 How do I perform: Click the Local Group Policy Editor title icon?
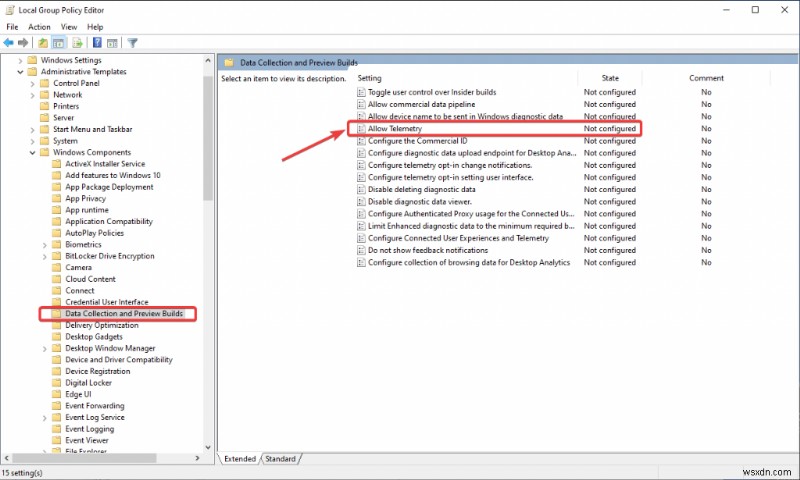coord(10,10)
